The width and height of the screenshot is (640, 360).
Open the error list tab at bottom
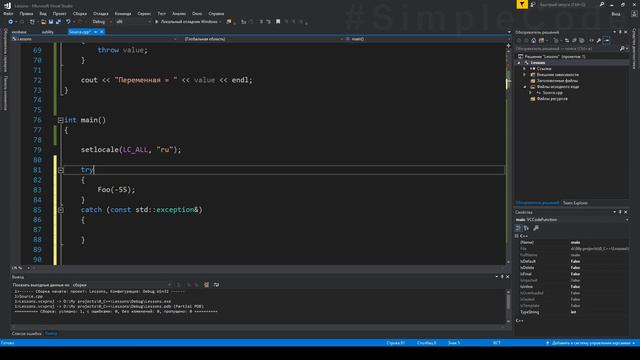coord(27,333)
